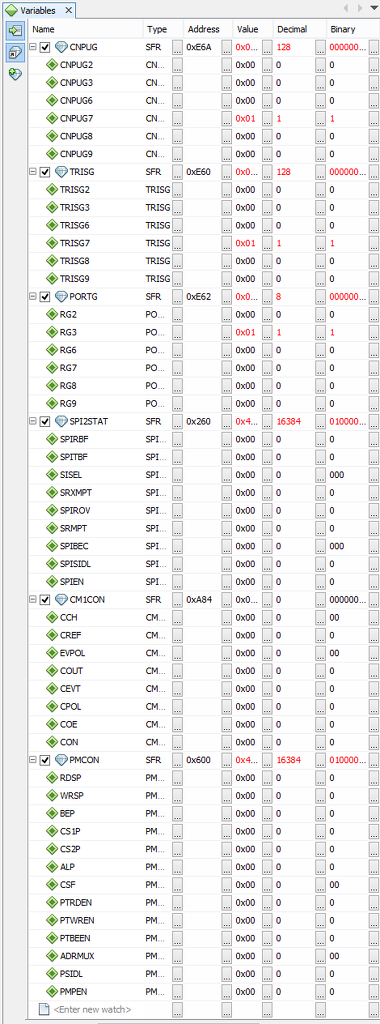Screen dimensions: 380x1024
Task: Sort by the Binary column header
Action: coord(353,29)
